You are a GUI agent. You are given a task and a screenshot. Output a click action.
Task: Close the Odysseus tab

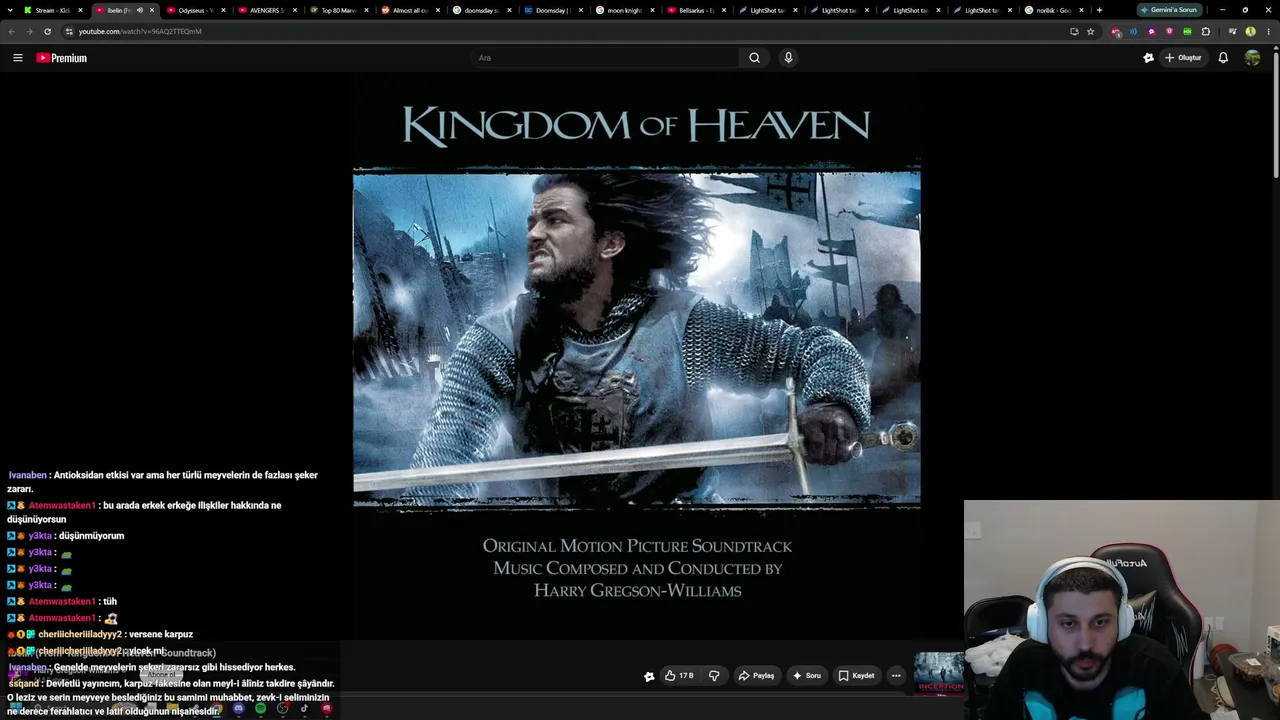pyautogui.click(x=223, y=10)
